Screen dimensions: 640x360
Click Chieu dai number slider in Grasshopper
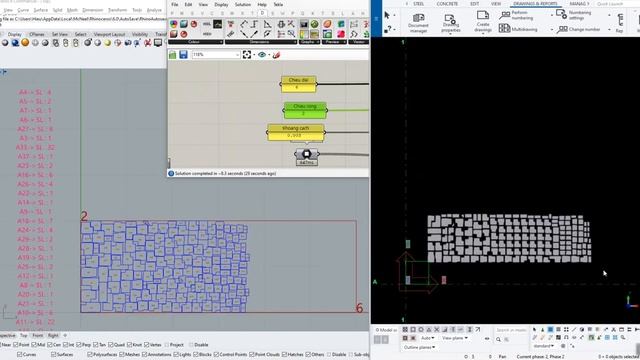pos(298,84)
